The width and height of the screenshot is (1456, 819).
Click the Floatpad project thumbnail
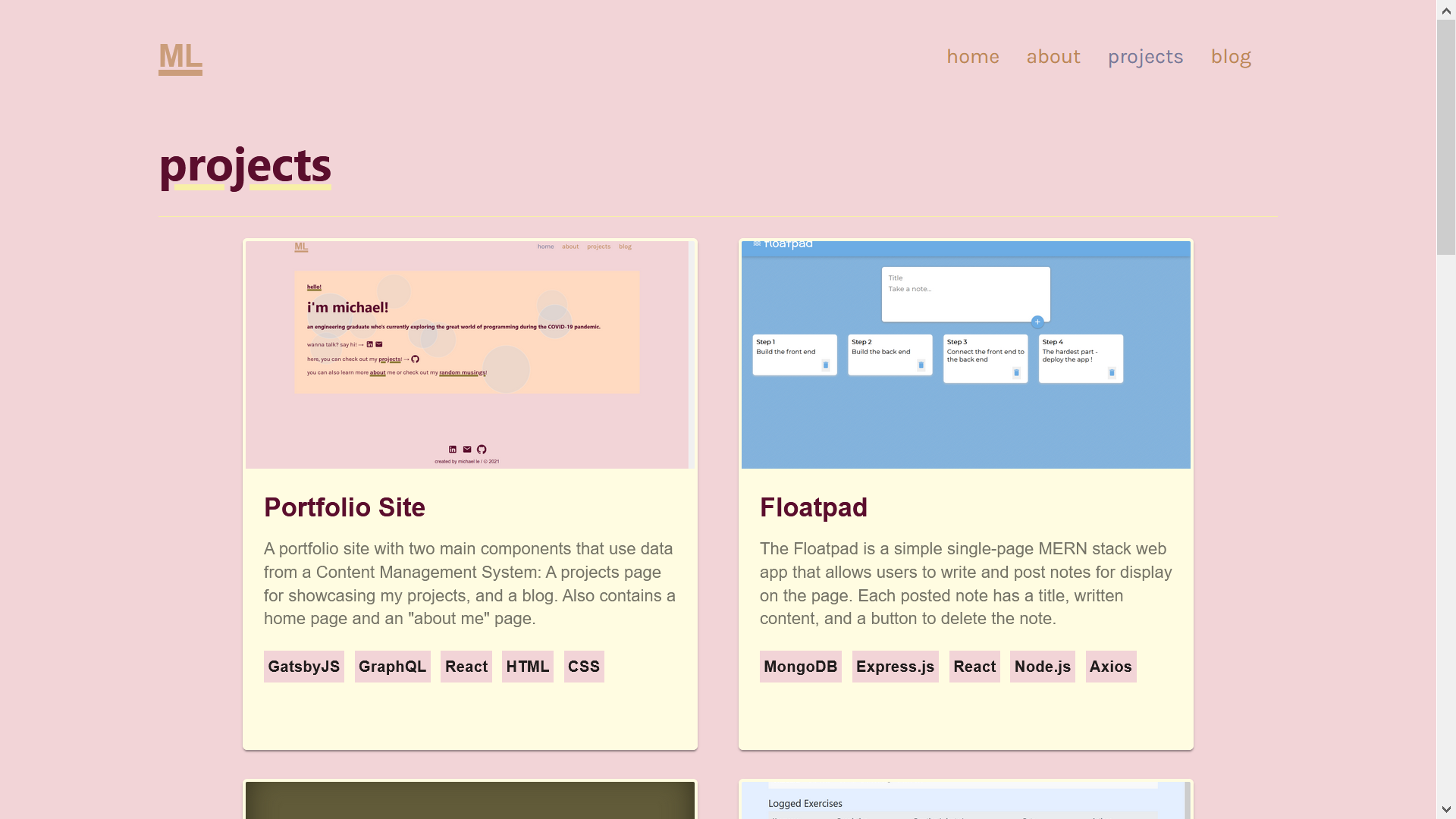point(966,354)
